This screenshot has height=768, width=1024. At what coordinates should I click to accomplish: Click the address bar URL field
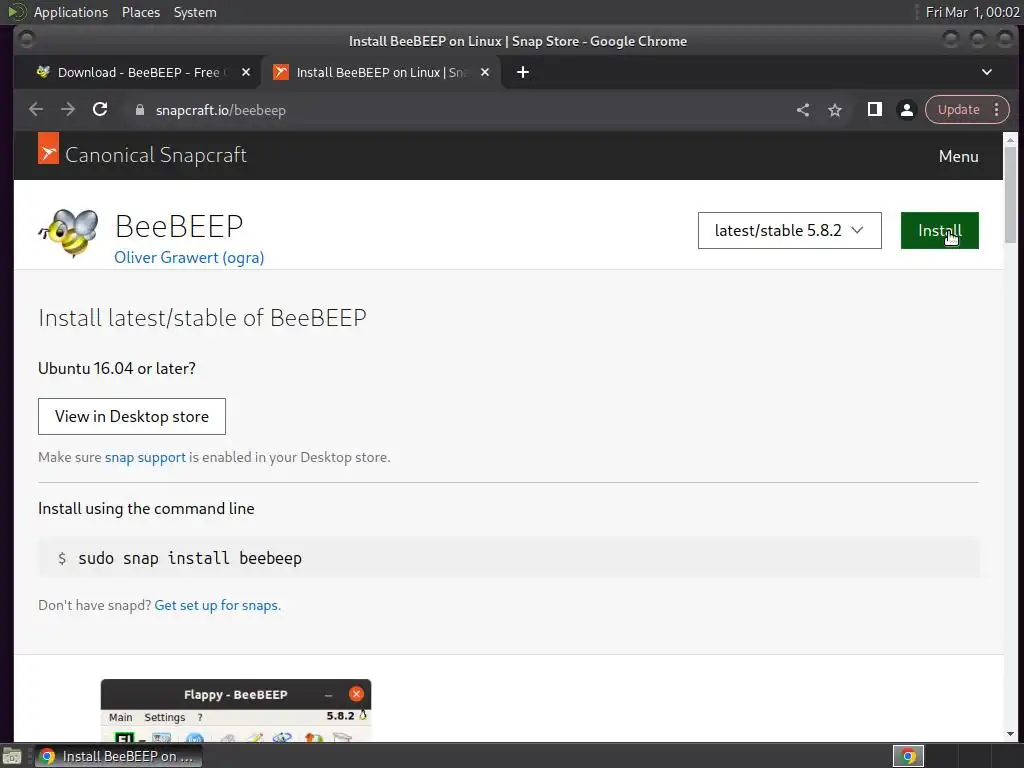point(457,110)
